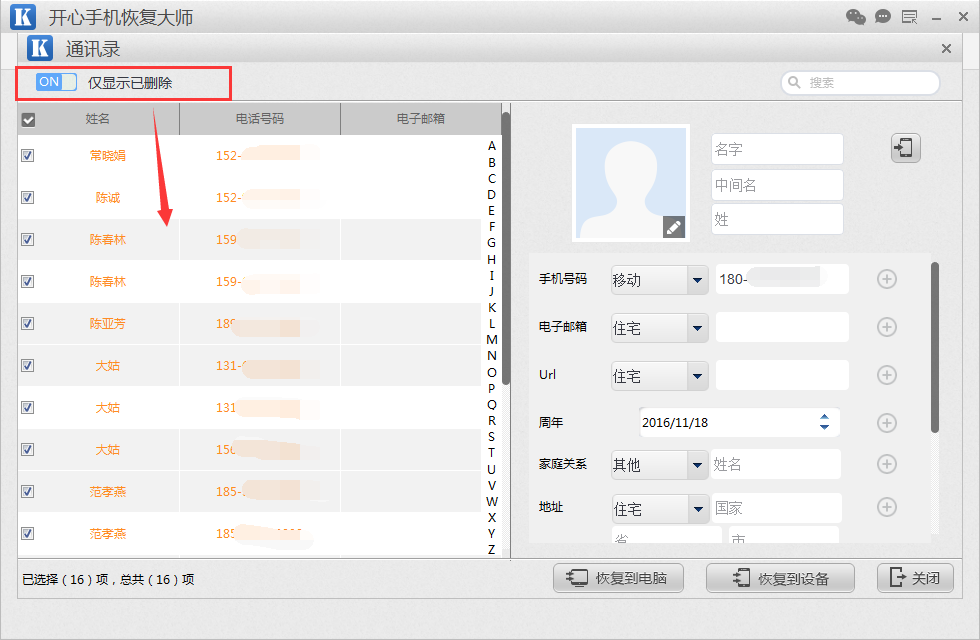This screenshot has height=640, width=980.
Task: Click the Url input field
Action: click(782, 375)
